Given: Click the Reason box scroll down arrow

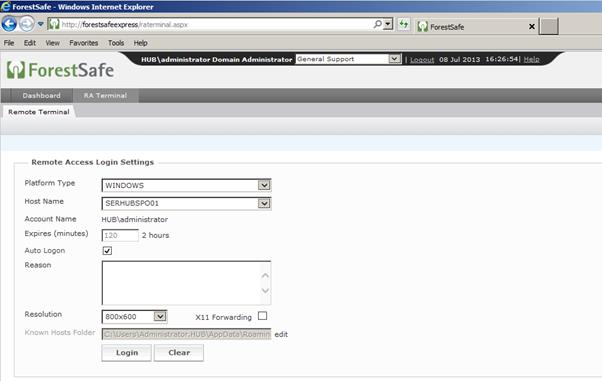Looking at the screenshot, I should [x=265, y=291].
